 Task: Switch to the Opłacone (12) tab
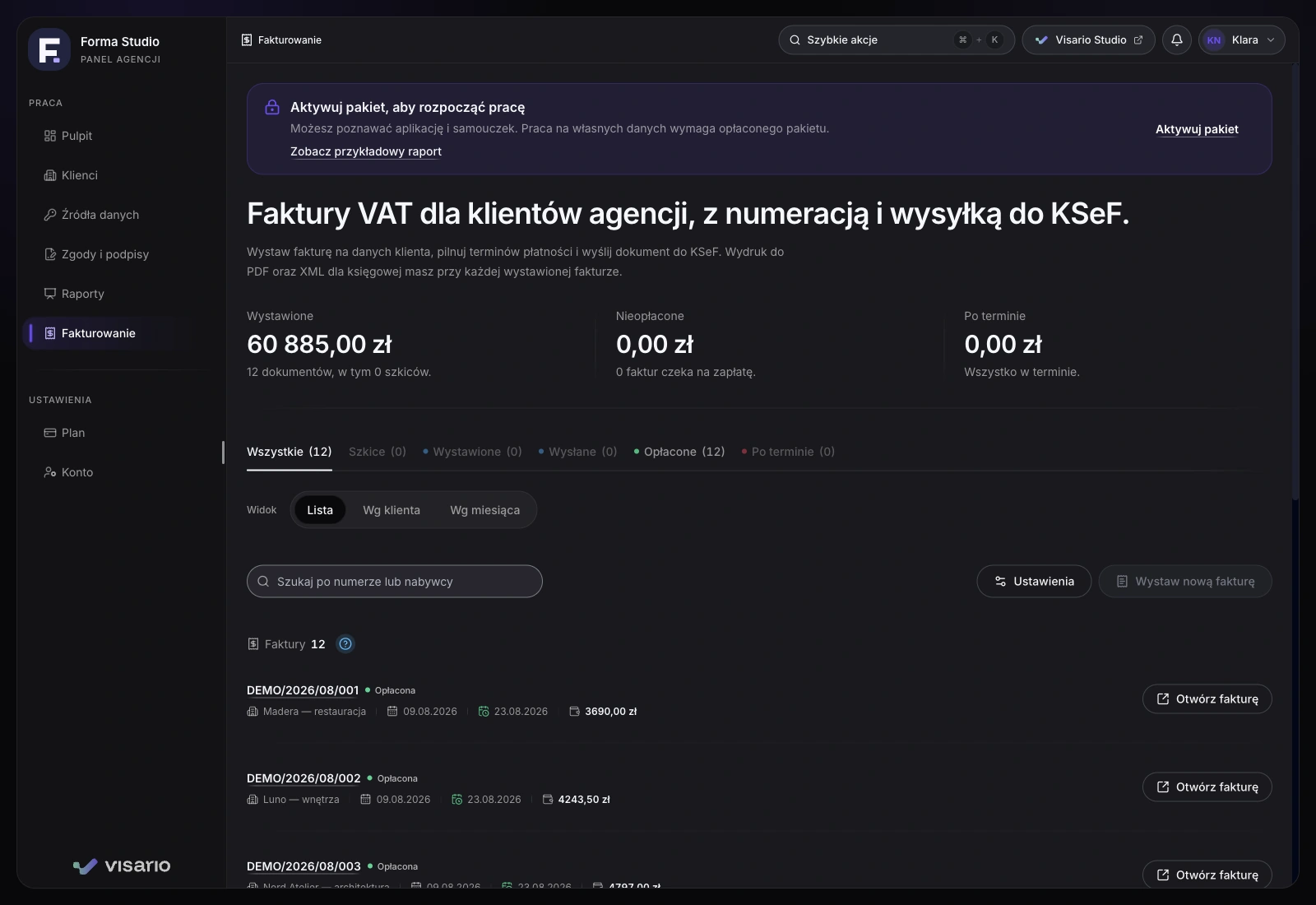point(679,452)
